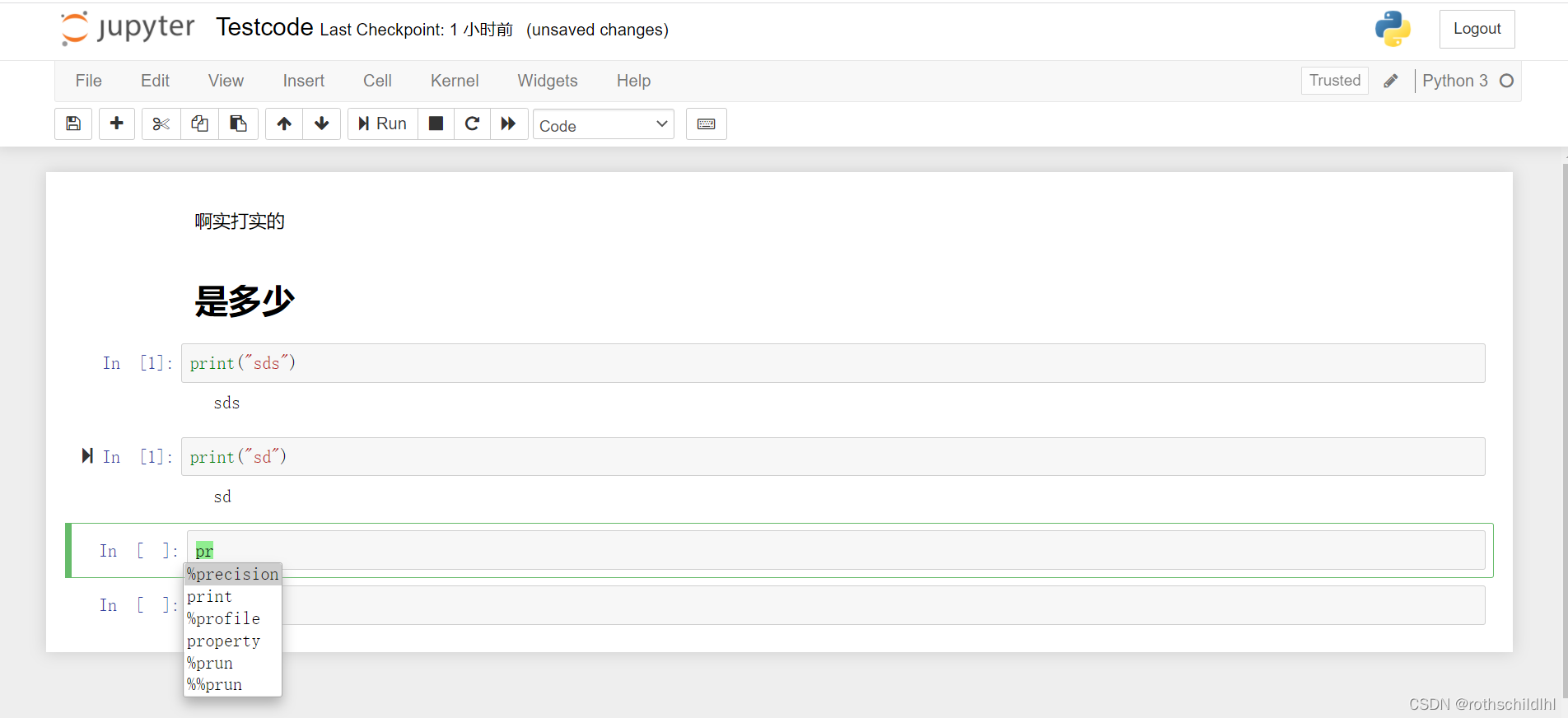This screenshot has height=718, width=1568.
Task: Interrupt the kernel with the stop icon
Action: 436,124
